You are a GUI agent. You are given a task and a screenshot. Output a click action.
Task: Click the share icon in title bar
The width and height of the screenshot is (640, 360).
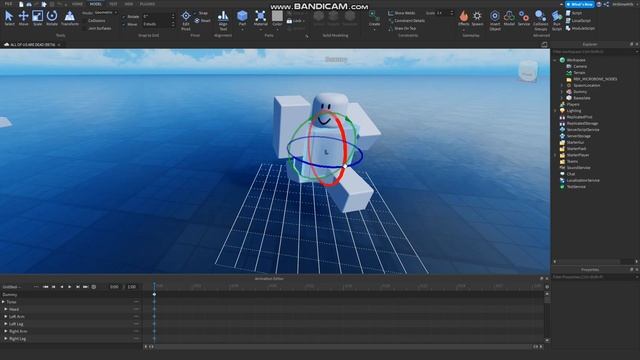pos(606,4)
